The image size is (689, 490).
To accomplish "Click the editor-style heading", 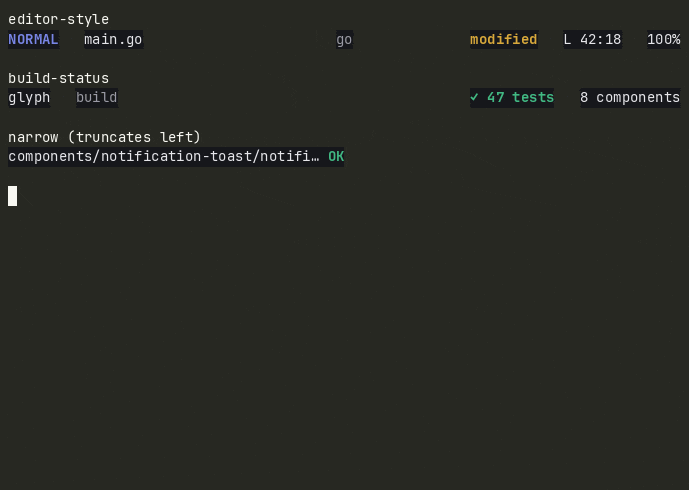I will pos(58,19).
